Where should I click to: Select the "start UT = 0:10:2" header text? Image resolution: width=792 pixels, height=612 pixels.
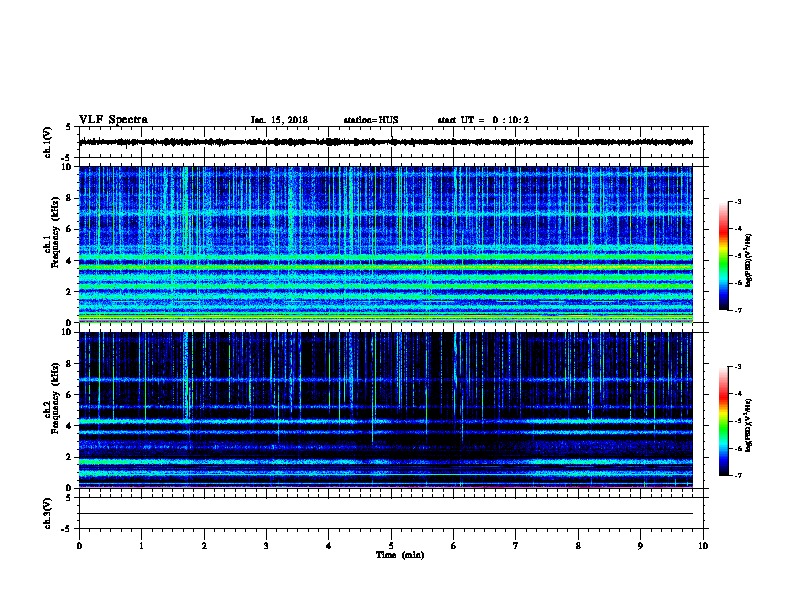[x=483, y=120]
